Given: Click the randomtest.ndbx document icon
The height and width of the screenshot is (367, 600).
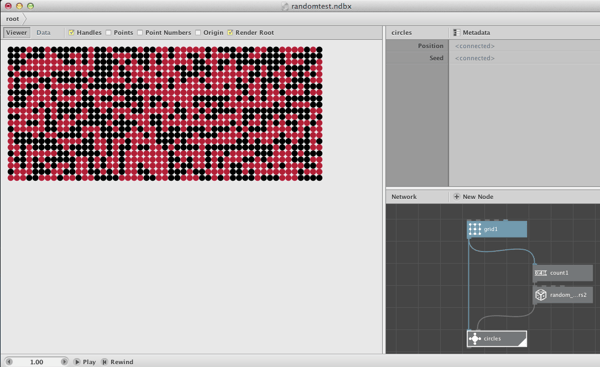Looking at the screenshot, I should click(285, 6).
